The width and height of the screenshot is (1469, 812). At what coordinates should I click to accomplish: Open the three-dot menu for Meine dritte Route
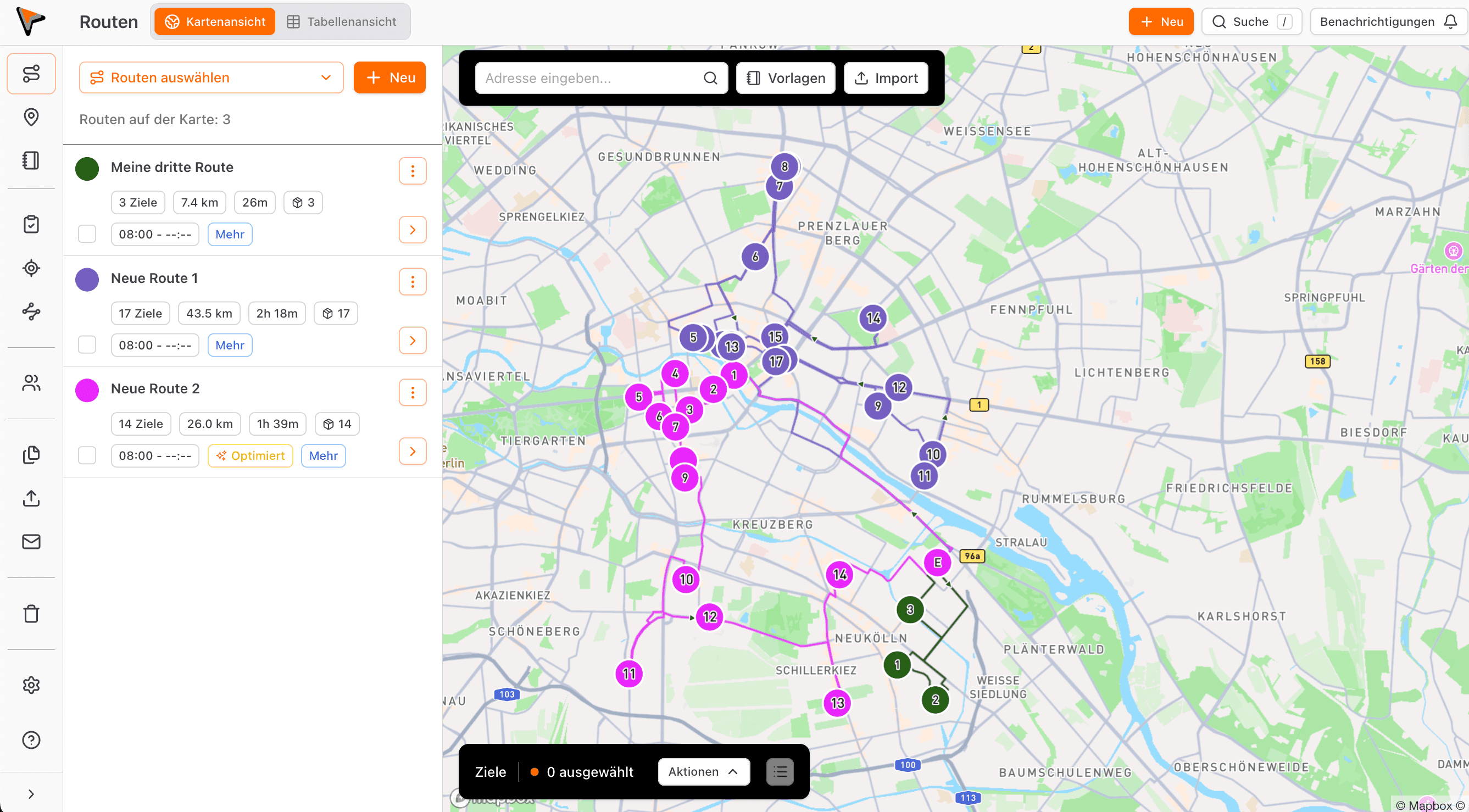tap(413, 170)
